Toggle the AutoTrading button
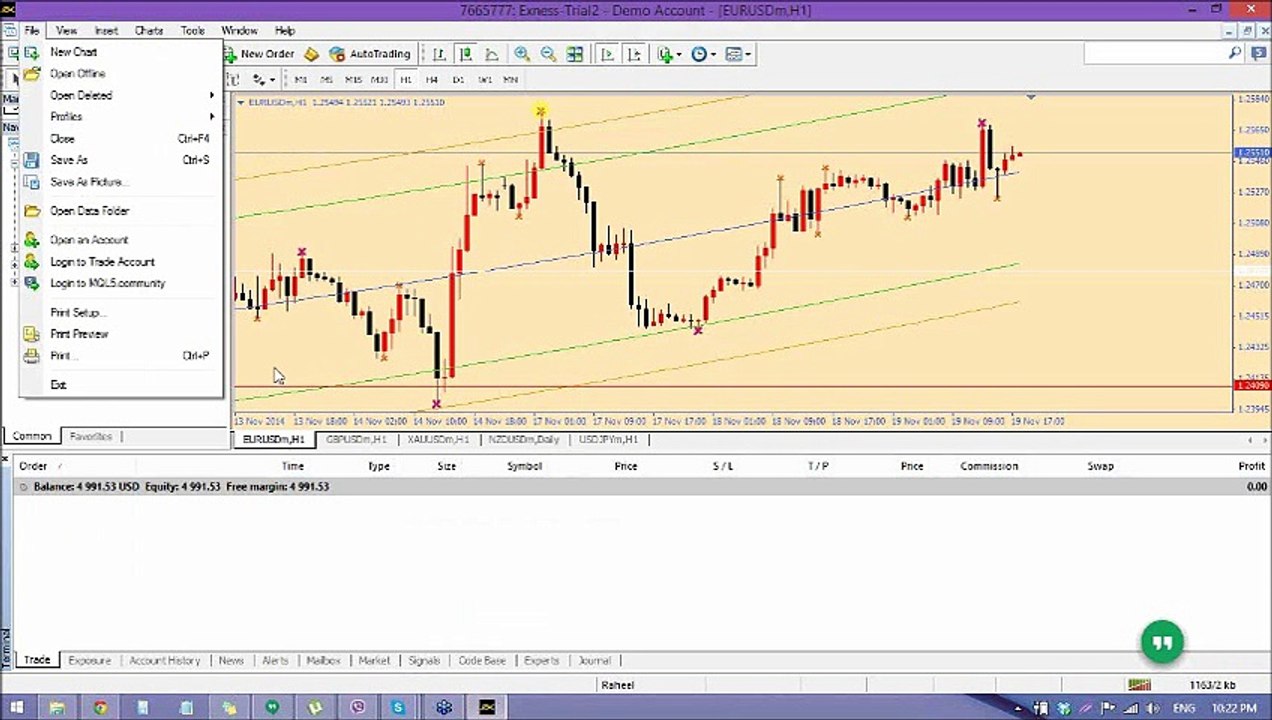The width and height of the screenshot is (1272, 720). [x=370, y=54]
